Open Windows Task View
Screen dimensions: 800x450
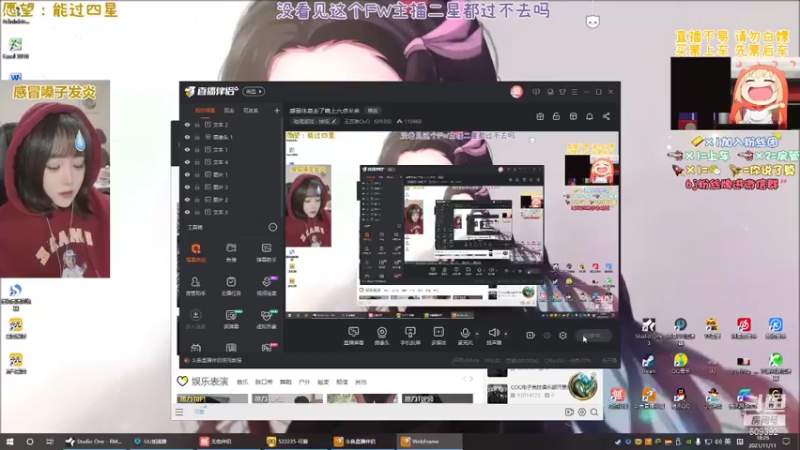point(49,441)
